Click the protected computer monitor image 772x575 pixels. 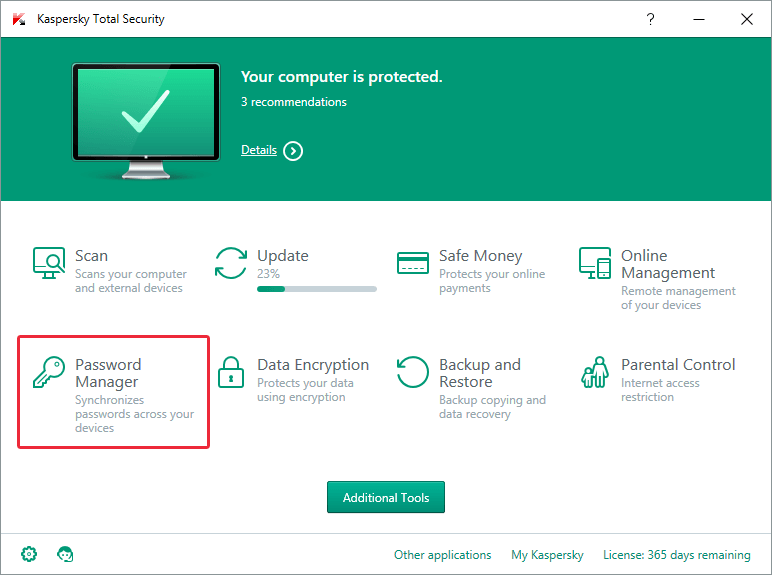coord(146,113)
